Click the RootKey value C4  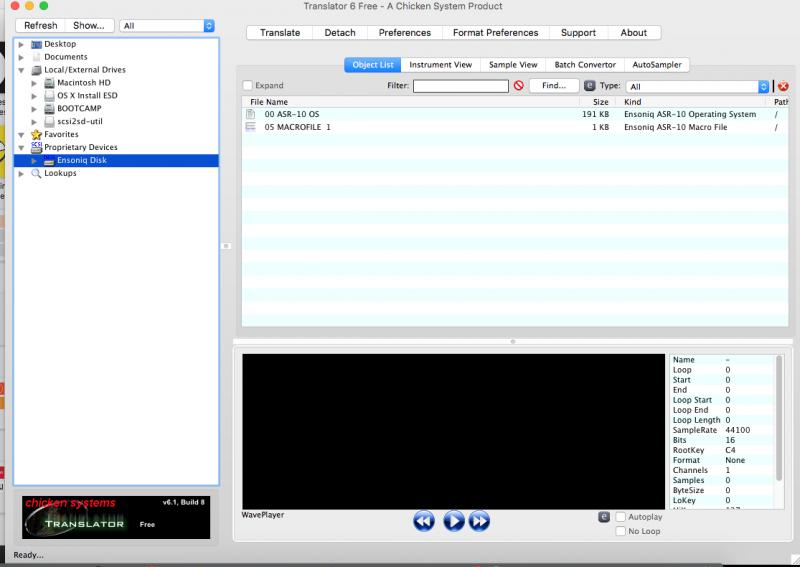point(730,450)
